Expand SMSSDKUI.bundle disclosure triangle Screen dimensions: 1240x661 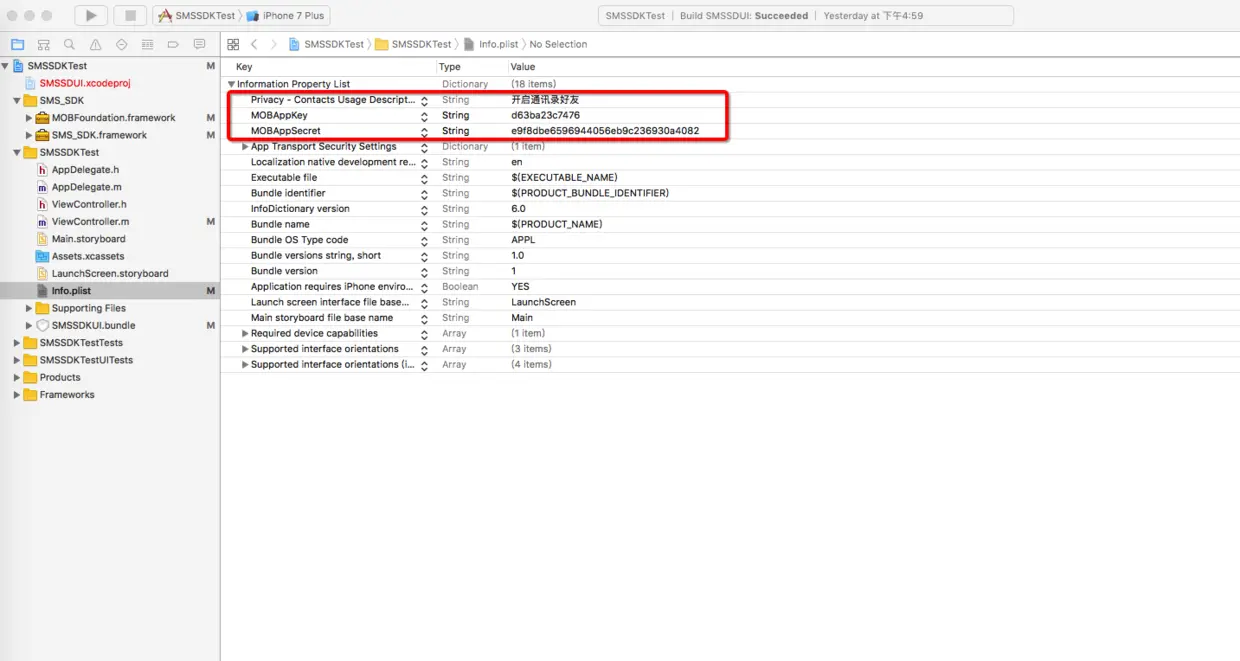29,325
